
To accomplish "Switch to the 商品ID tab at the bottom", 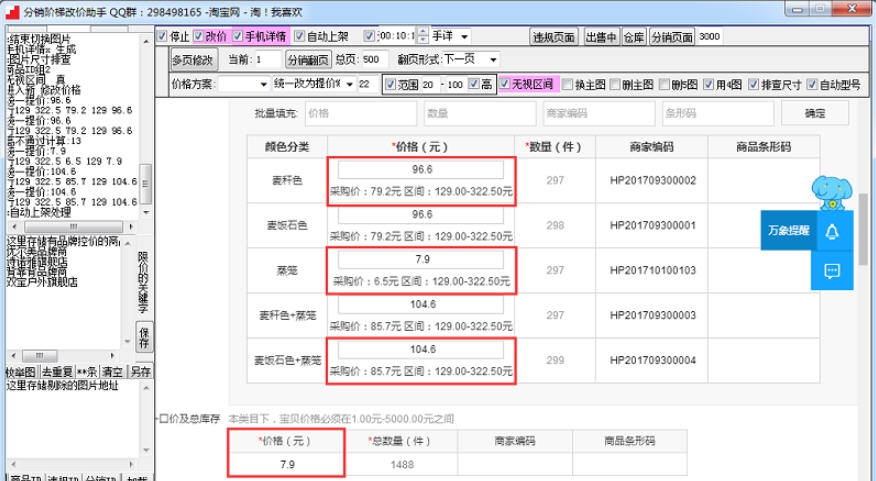I will pos(25,478).
